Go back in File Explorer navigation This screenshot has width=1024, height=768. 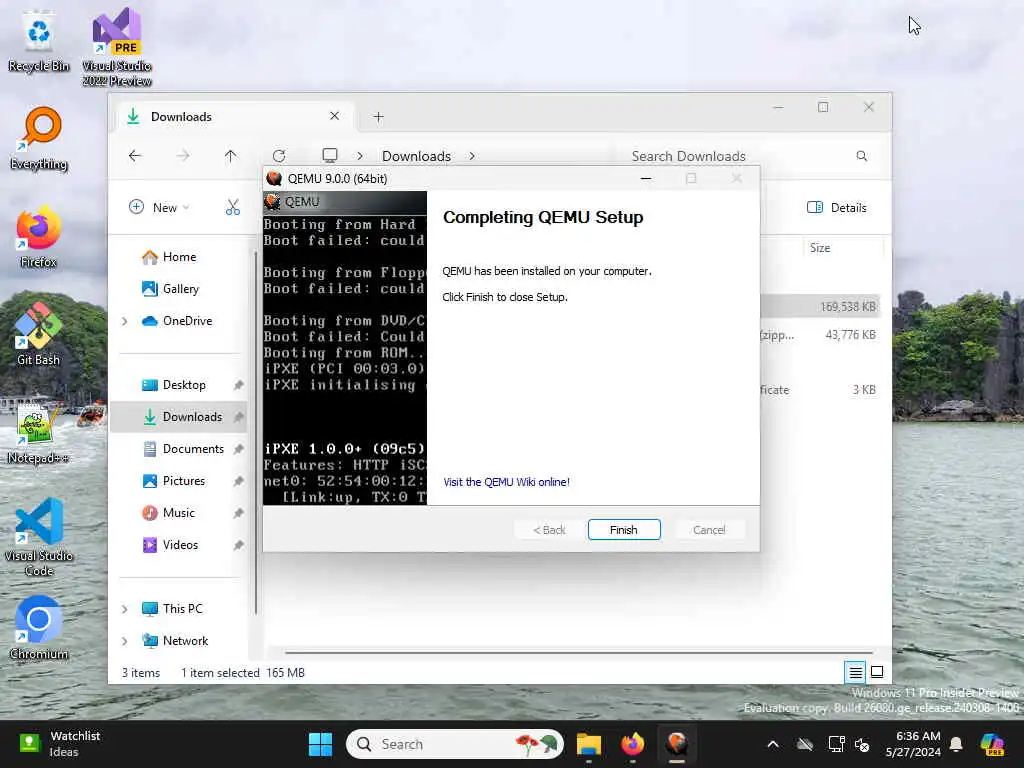click(135, 156)
